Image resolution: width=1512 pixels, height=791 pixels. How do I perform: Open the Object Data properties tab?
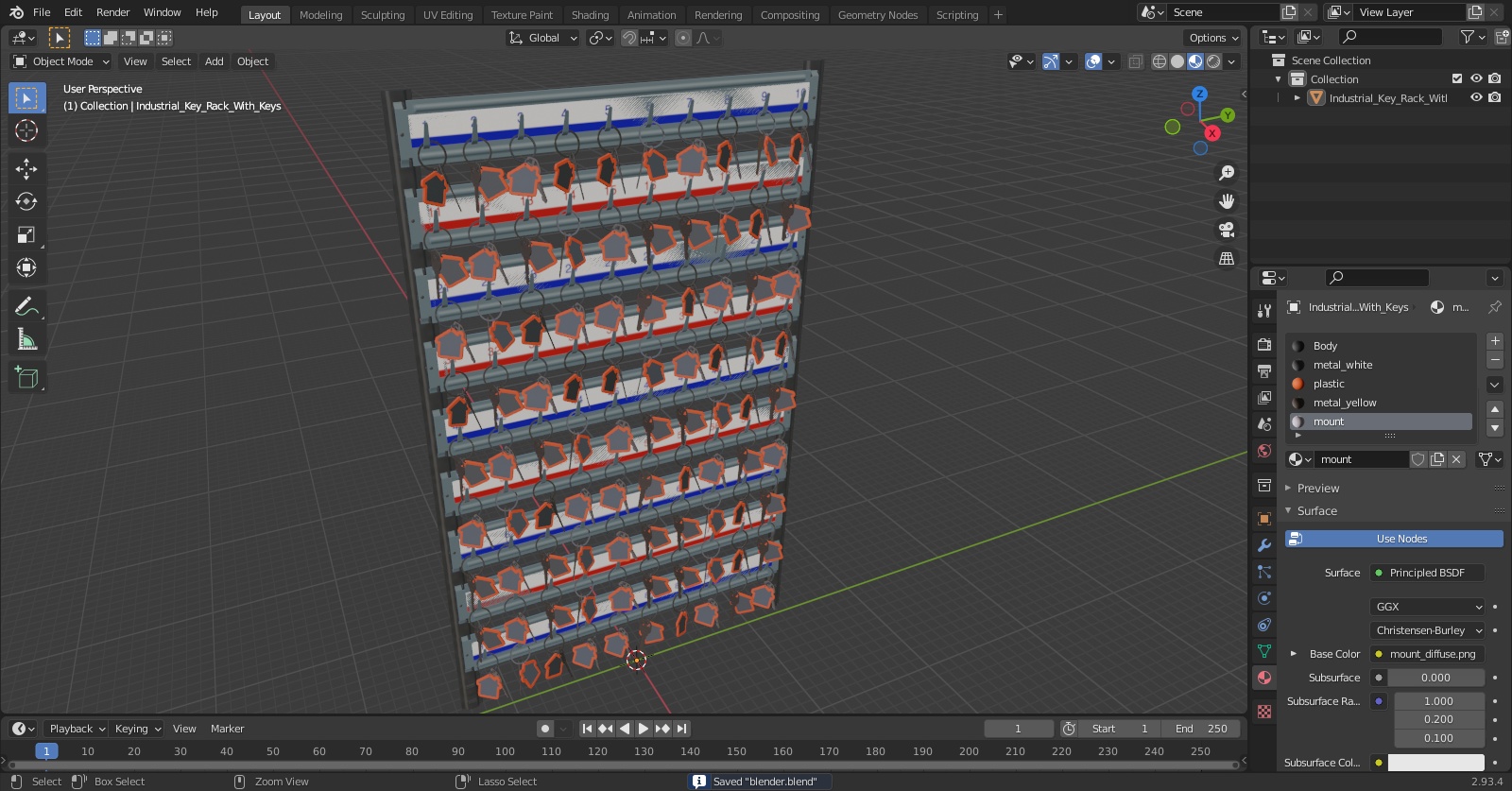(1264, 651)
